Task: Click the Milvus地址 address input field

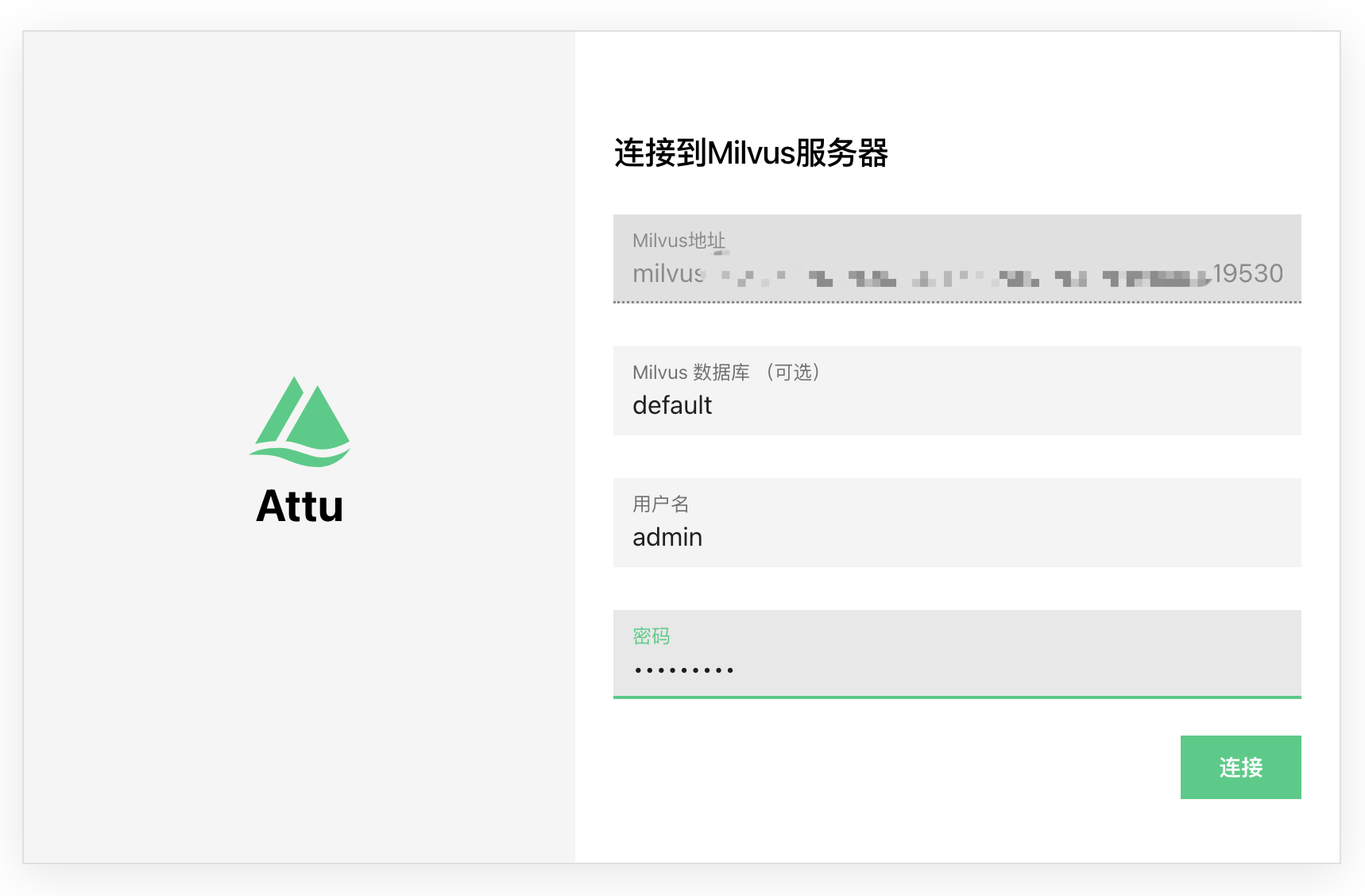Action: coord(957,259)
